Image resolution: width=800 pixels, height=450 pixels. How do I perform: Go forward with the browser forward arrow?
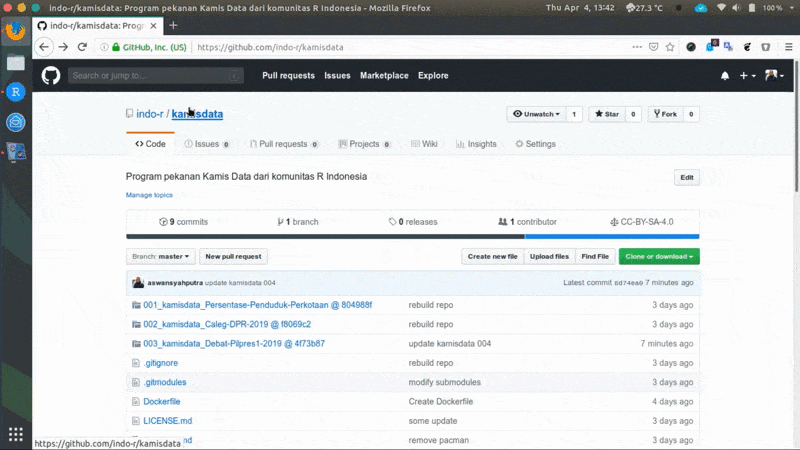coord(63,47)
